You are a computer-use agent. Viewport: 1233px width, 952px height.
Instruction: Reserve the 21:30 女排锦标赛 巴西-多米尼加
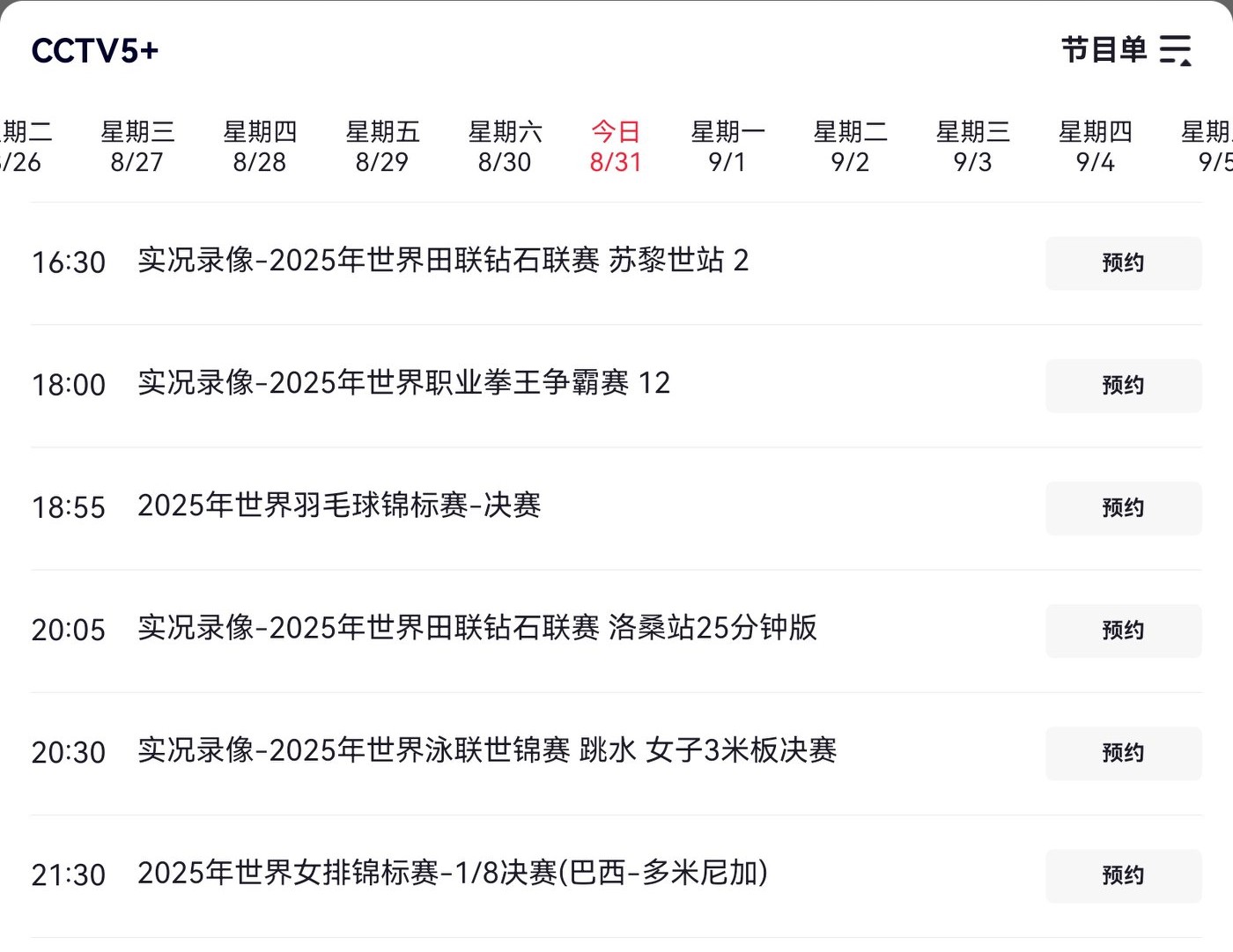click(1123, 875)
